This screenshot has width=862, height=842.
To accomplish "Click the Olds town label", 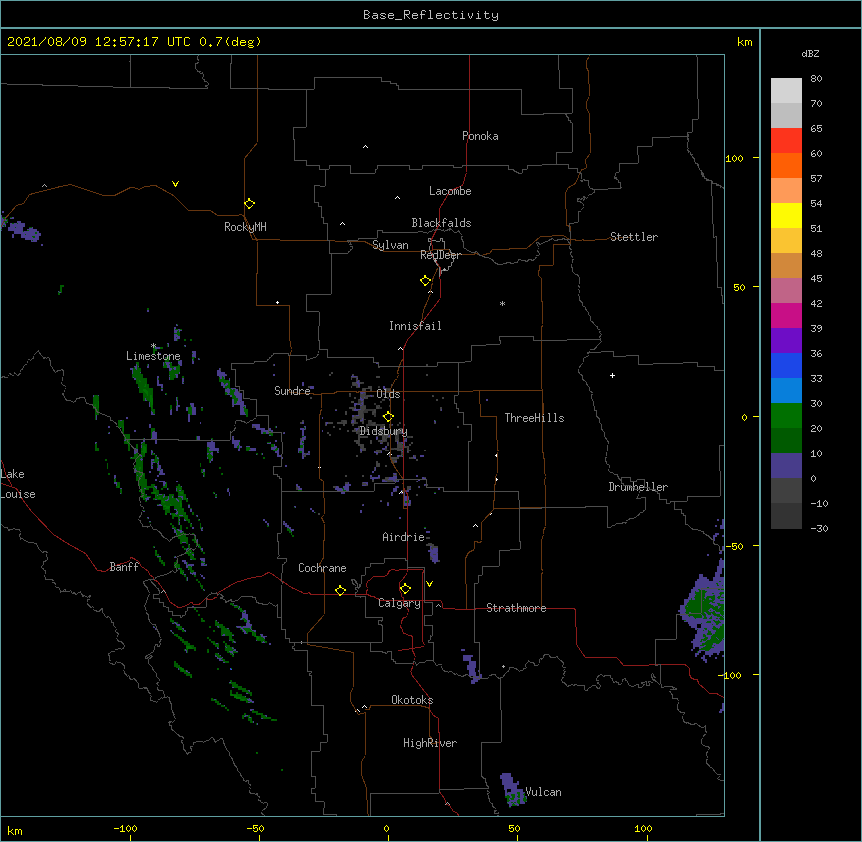I will pyautogui.click(x=388, y=394).
